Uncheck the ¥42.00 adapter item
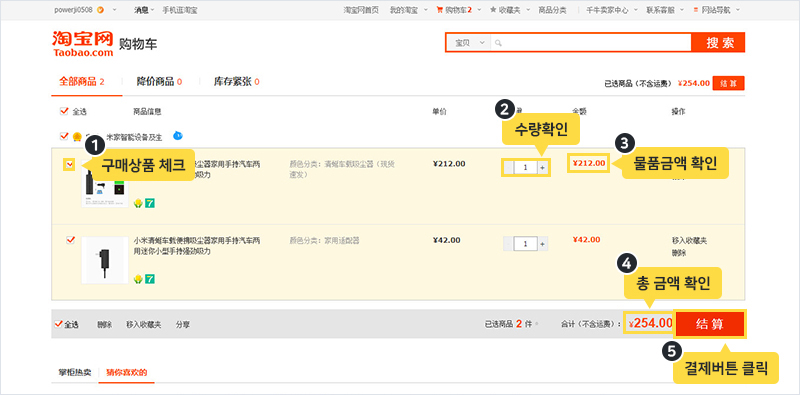800x395 pixels. pyautogui.click(x=71, y=240)
